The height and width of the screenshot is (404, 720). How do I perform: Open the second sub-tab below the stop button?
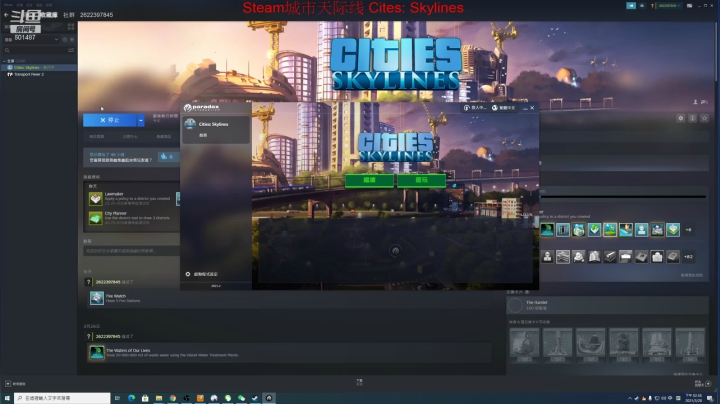[x=130, y=136]
